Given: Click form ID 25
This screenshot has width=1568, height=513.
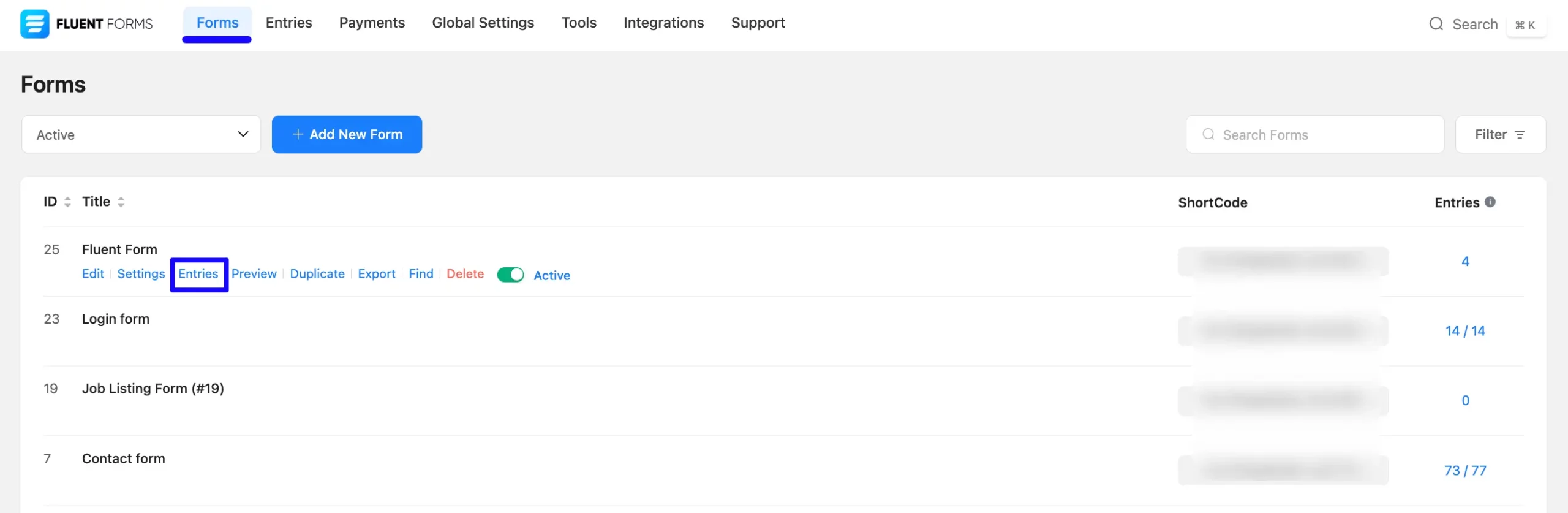Looking at the screenshot, I should coord(51,249).
